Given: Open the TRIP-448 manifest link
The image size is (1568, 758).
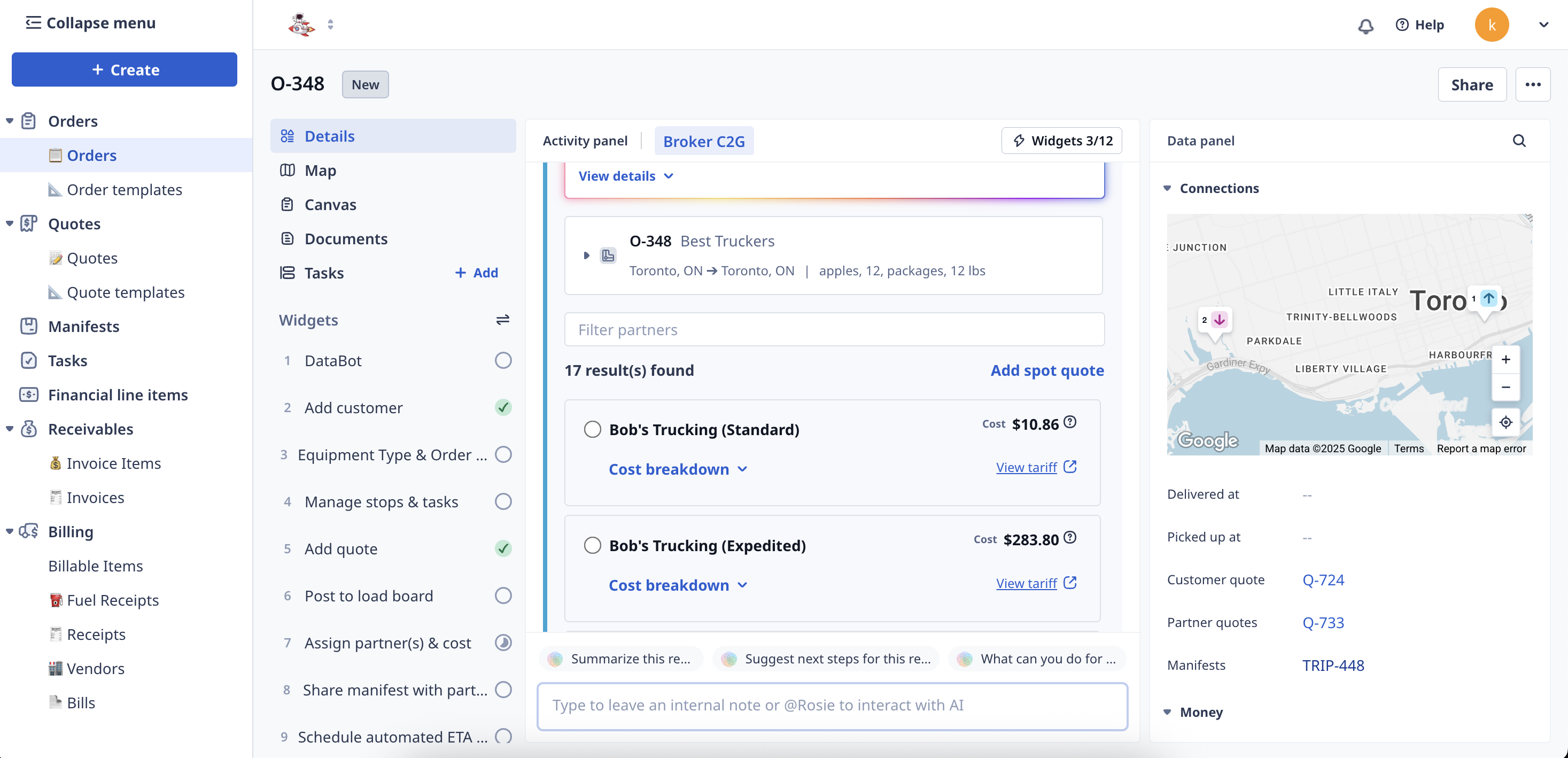Looking at the screenshot, I should (1332, 665).
